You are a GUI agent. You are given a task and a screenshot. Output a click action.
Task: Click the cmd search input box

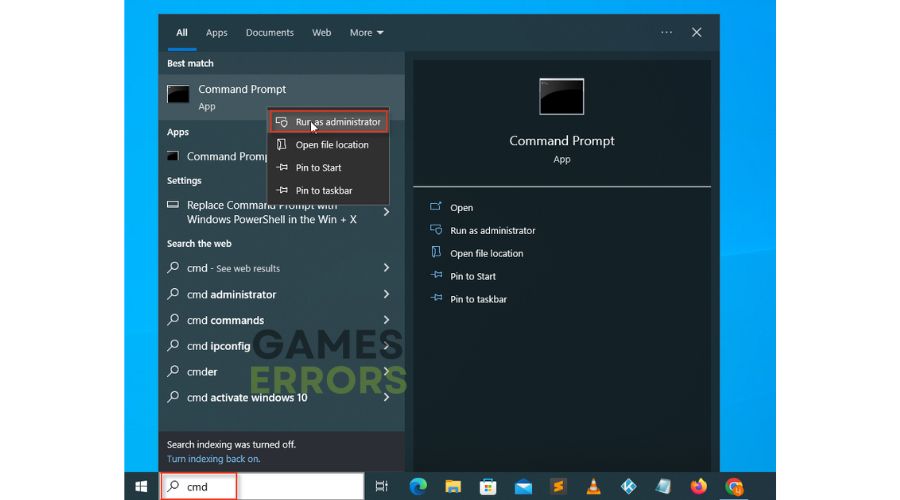[x=262, y=486]
